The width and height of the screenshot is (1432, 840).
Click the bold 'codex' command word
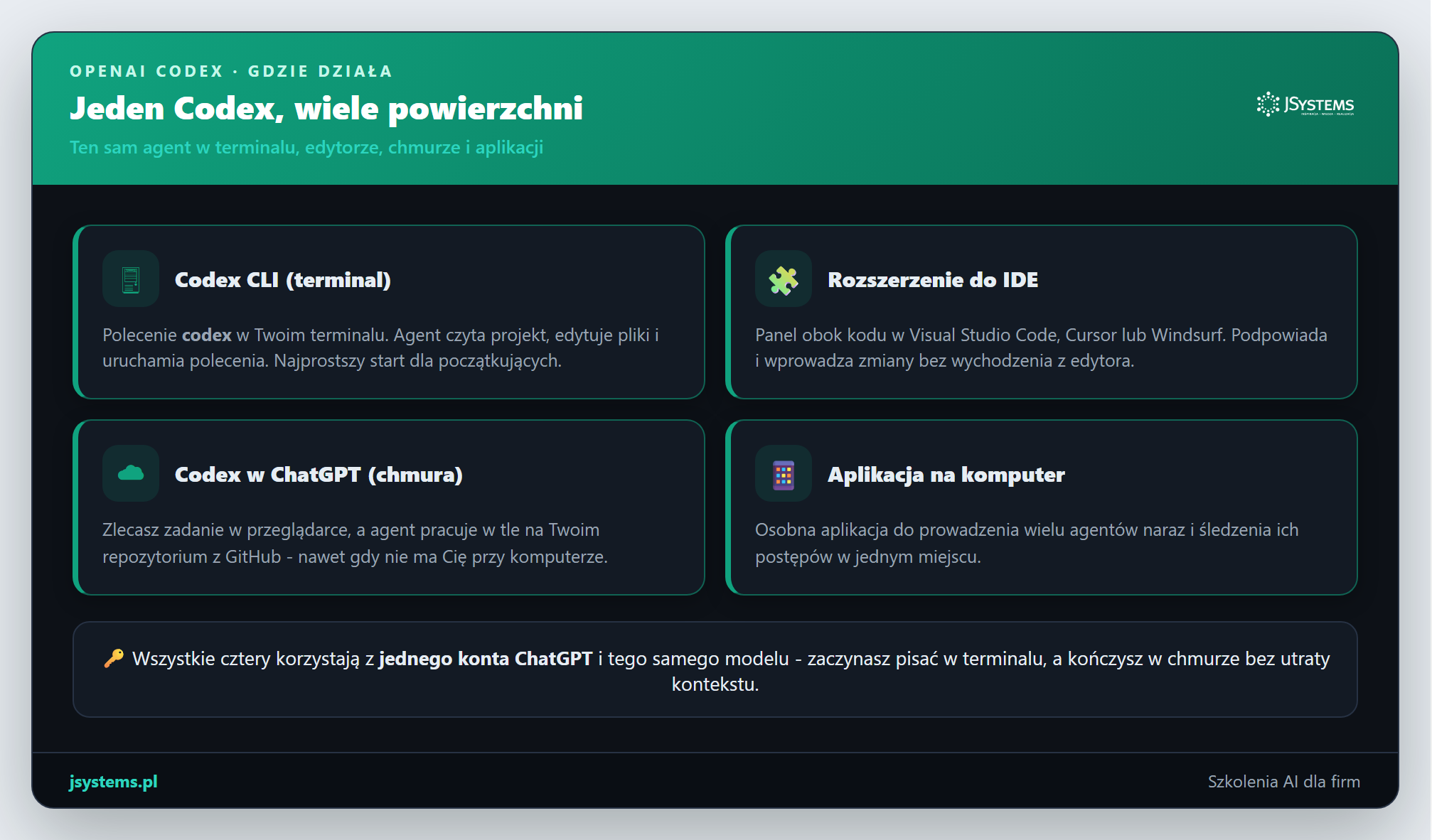207,335
